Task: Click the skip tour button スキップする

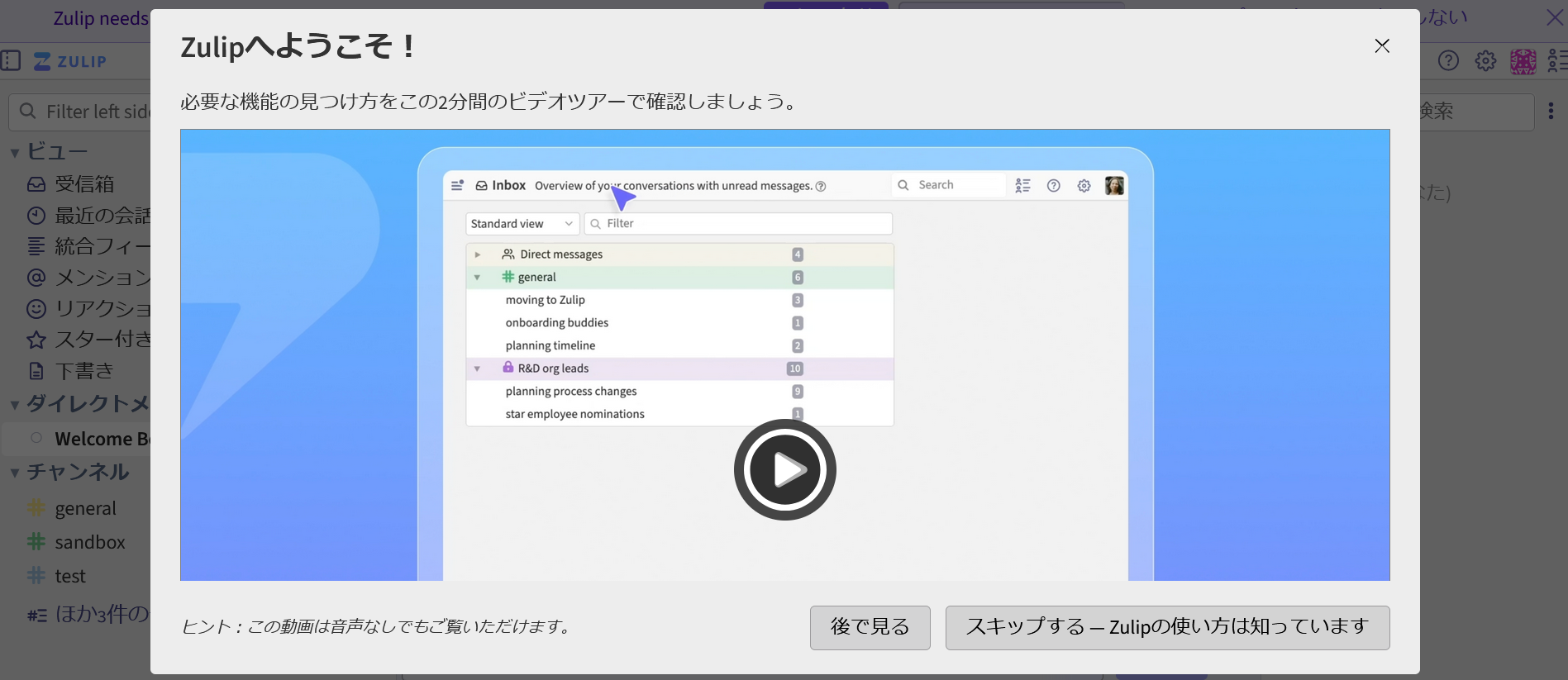Action: tap(1167, 627)
